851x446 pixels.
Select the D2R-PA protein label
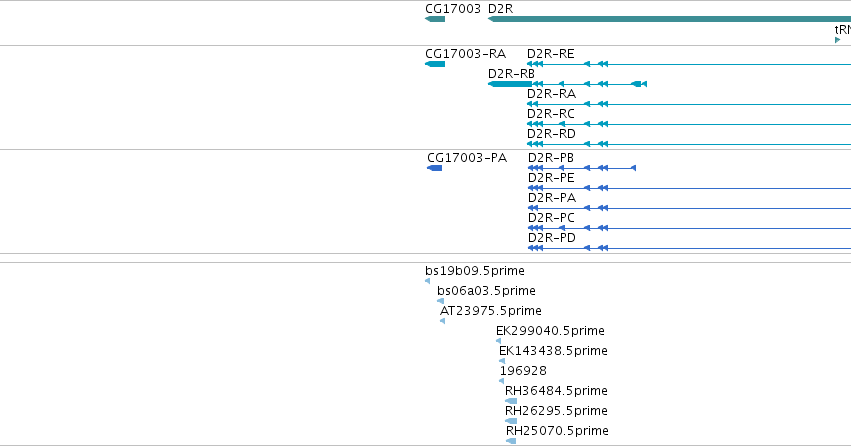click(x=551, y=198)
